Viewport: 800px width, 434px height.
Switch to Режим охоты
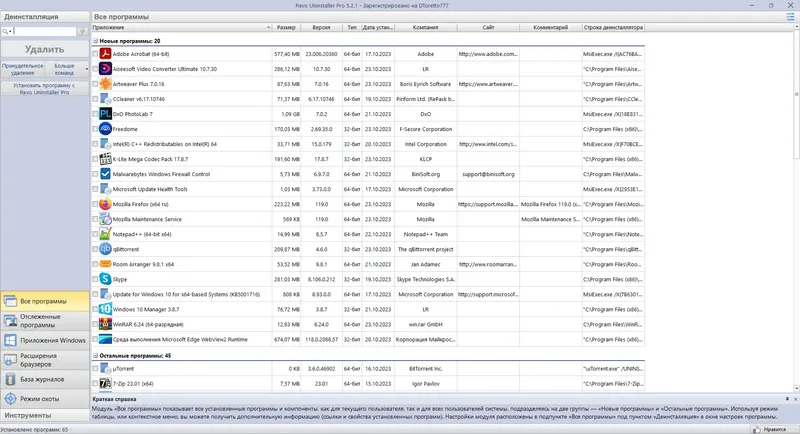(x=45, y=399)
